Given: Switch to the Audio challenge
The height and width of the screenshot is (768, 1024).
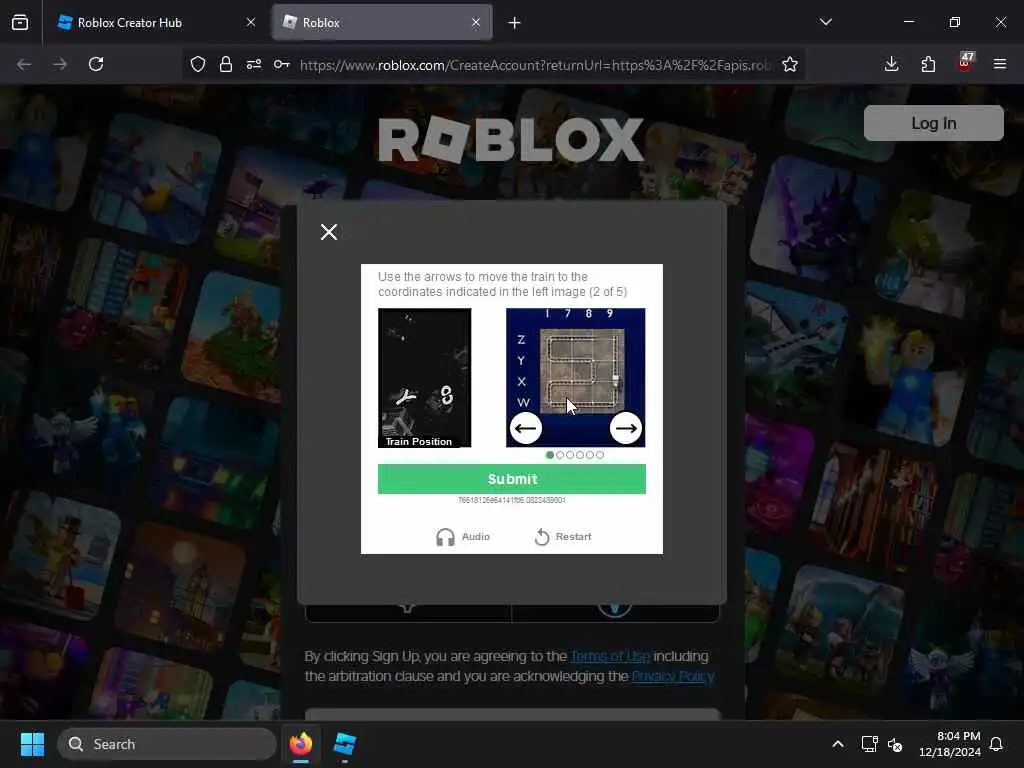Looking at the screenshot, I should tap(463, 537).
